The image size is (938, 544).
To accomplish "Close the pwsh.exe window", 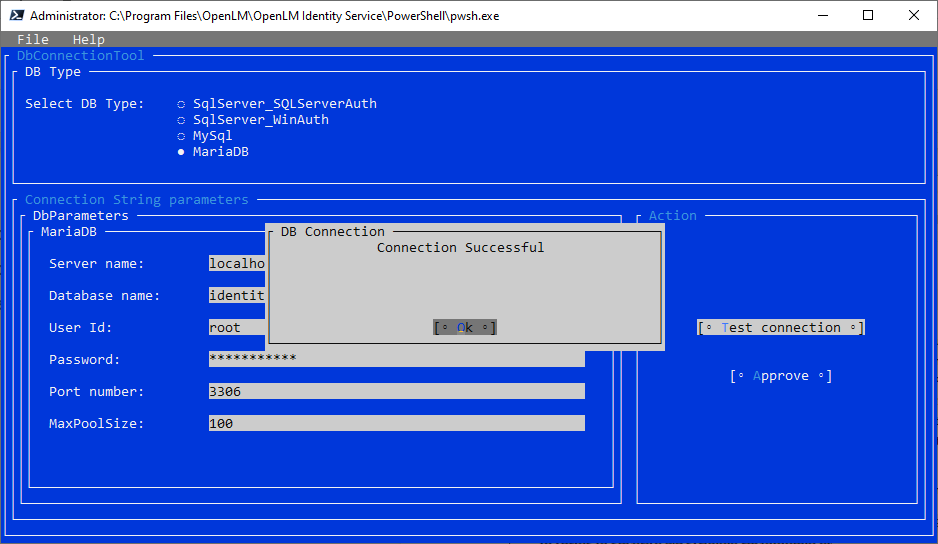I will pos(914,16).
